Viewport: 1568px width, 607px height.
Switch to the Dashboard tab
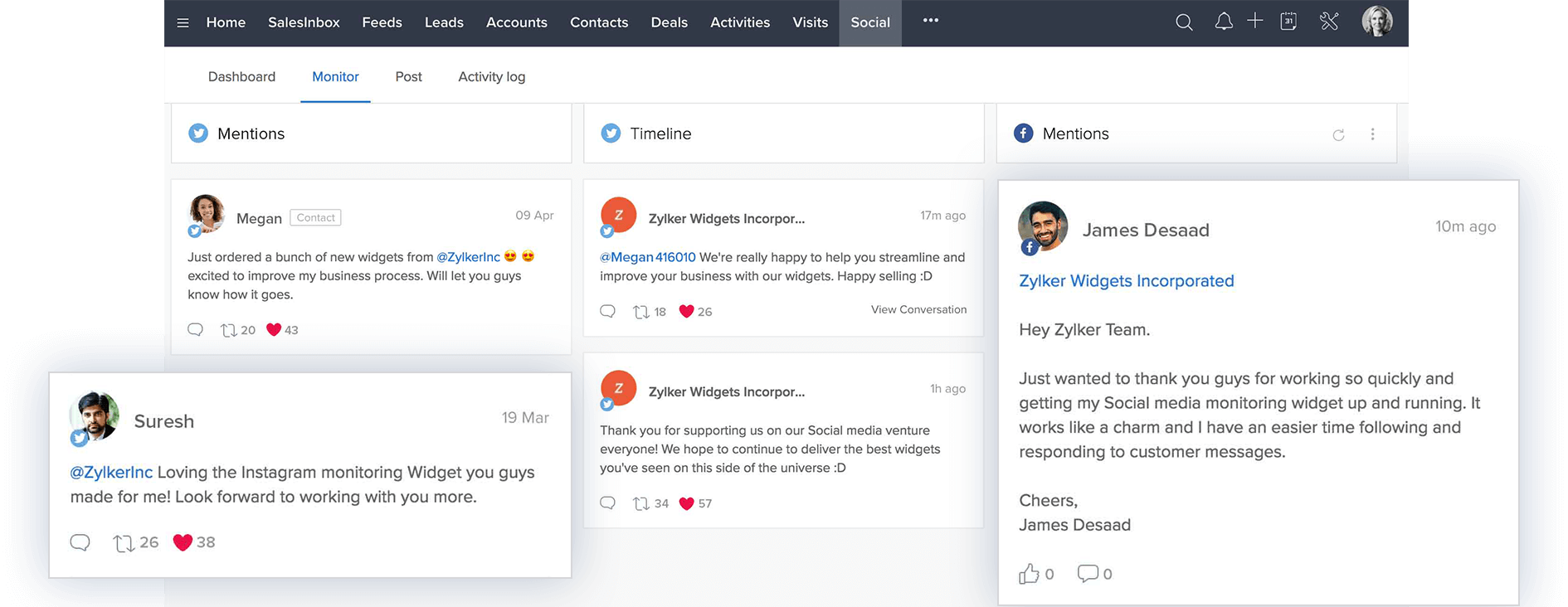tap(241, 76)
